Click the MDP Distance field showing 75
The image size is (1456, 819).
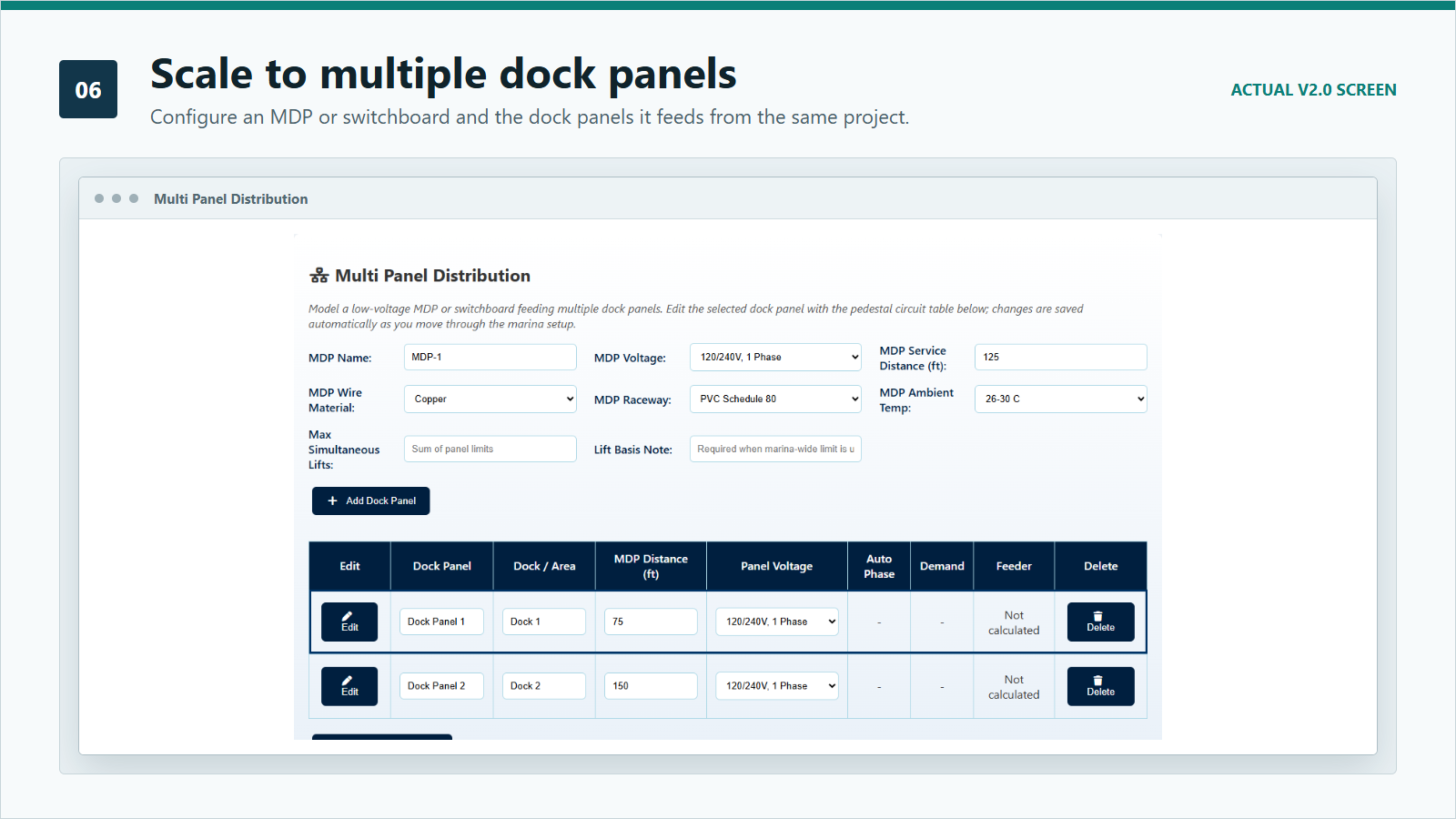coord(651,622)
